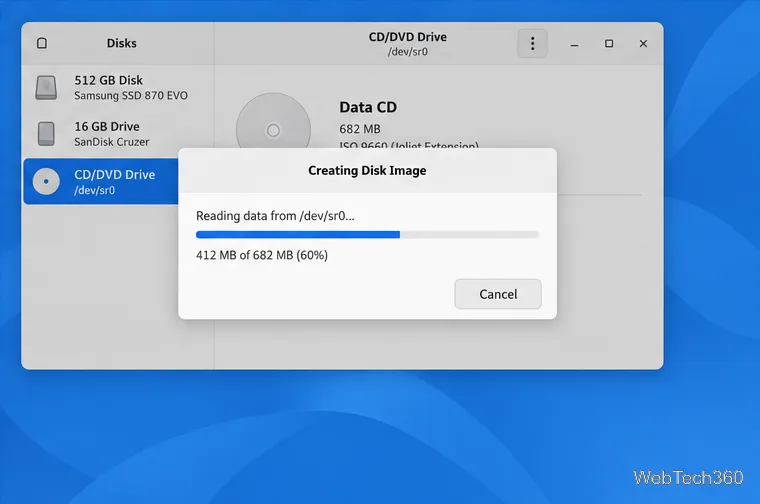The width and height of the screenshot is (760, 504).
Task: Select the CD/DVD Drive /dev/sr0 entry
Action: [x=101, y=182]
